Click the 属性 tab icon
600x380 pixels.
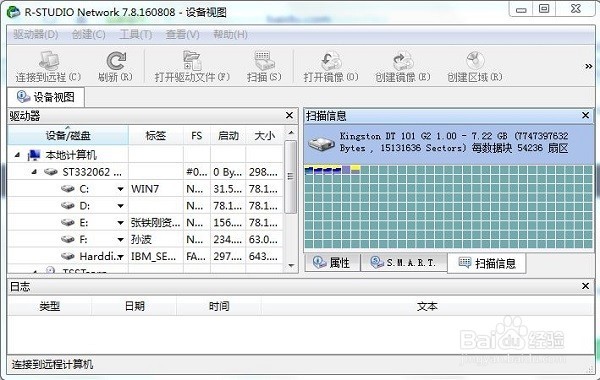[319, 263]
